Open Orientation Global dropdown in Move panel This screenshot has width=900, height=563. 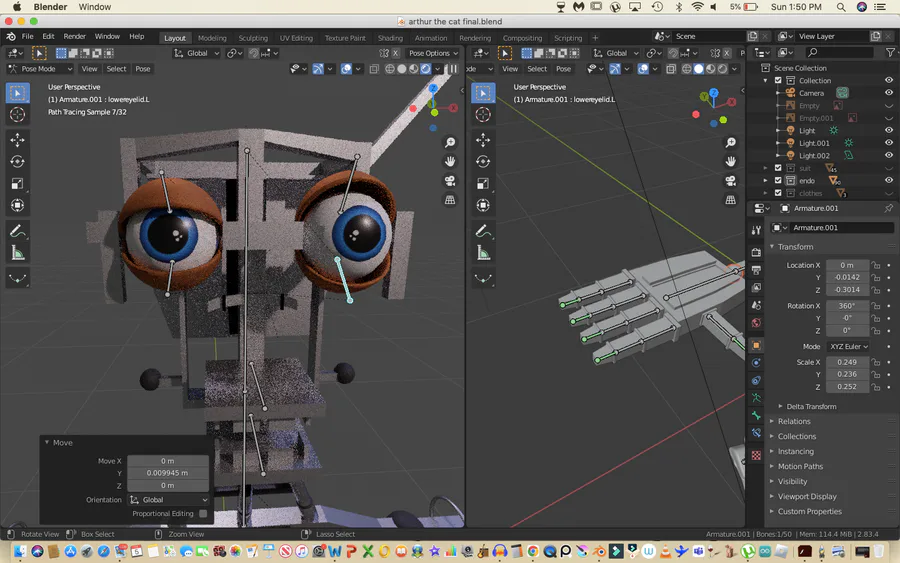pos(168,500)
